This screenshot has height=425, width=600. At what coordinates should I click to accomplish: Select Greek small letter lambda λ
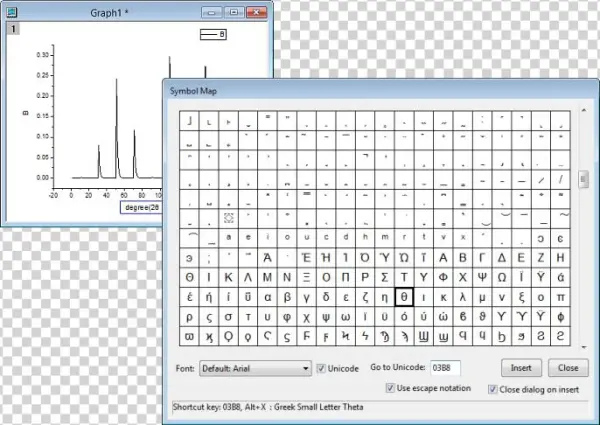coord(463,297)
